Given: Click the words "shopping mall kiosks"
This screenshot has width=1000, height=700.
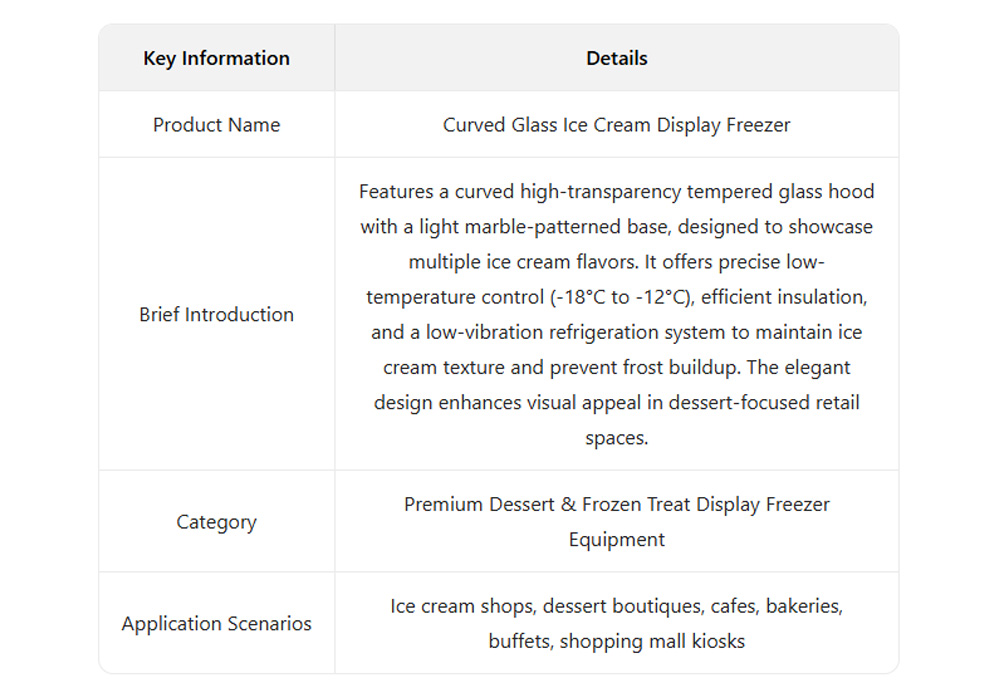Looking at the screenshot, I should pyautogui.click(x=652, y=642).
